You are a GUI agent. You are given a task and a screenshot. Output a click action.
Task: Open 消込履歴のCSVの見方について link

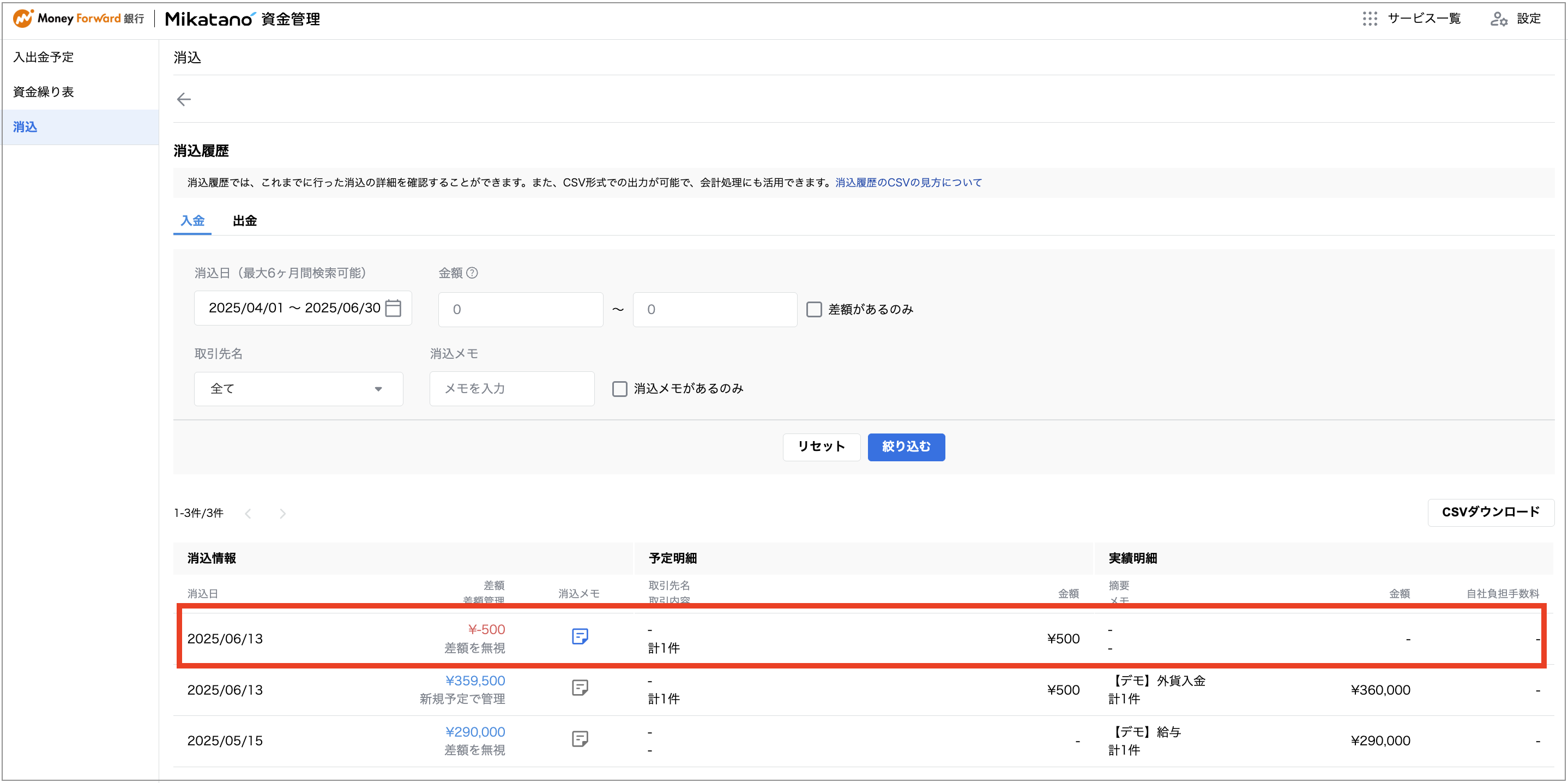tap(908, 182)
